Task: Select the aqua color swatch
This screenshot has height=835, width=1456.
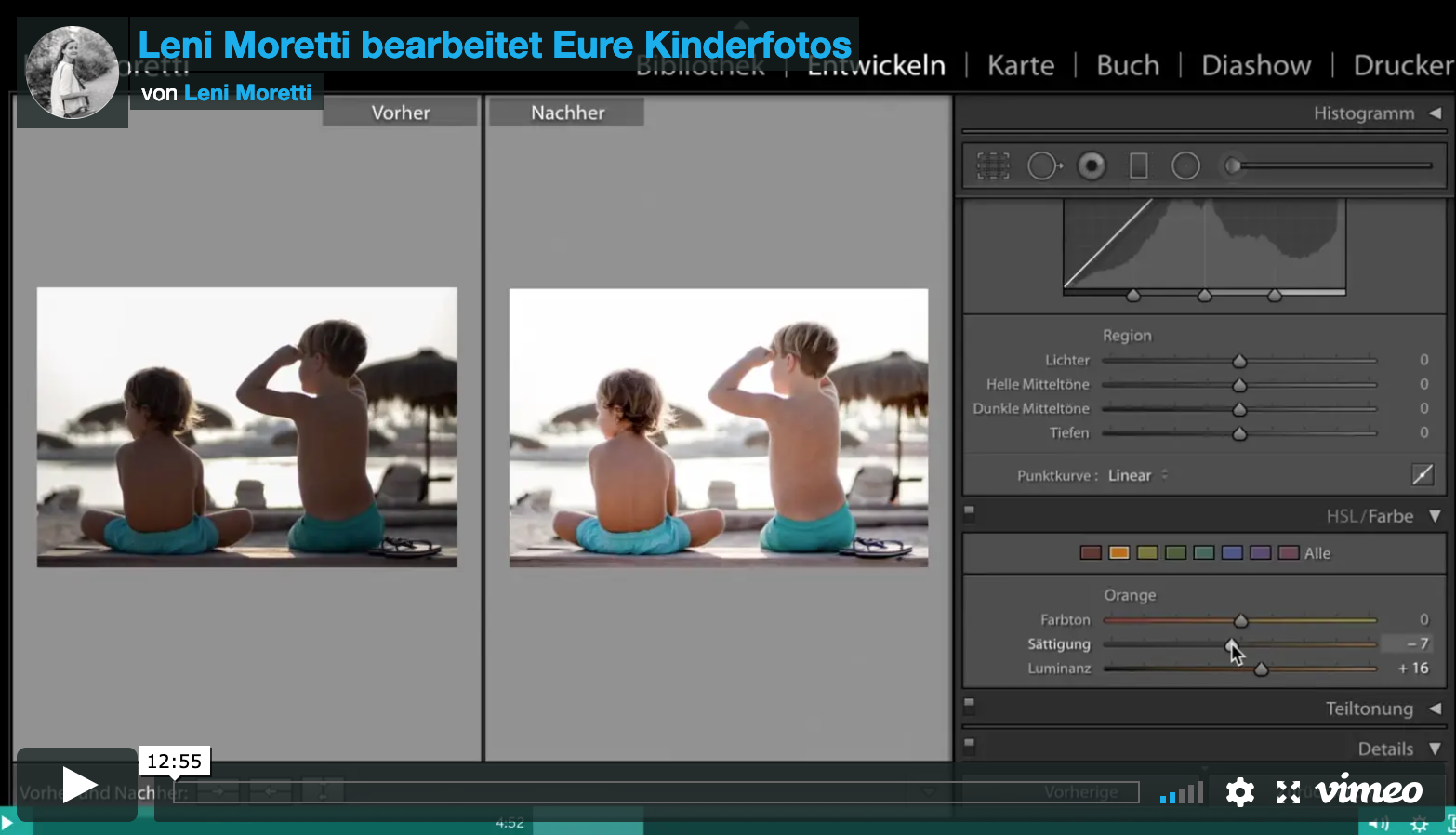Action: click(1204, 553)
